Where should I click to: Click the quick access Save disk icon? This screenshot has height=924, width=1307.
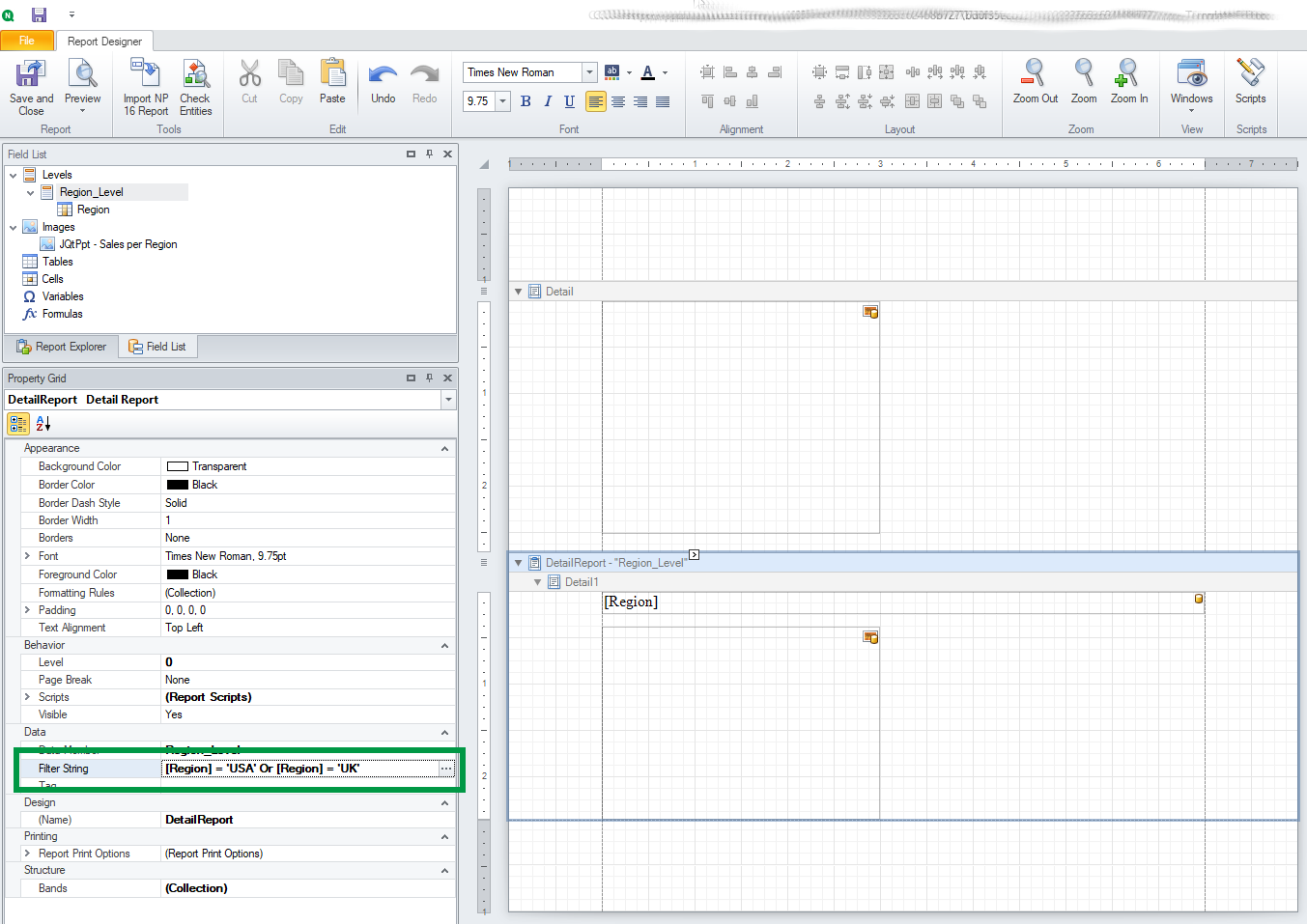40,14
